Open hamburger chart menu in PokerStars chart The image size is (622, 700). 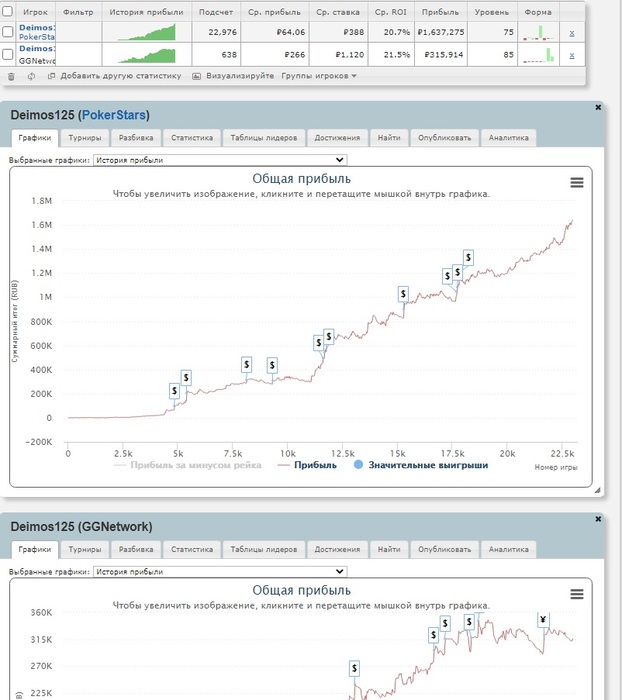[x=576, y=182]
